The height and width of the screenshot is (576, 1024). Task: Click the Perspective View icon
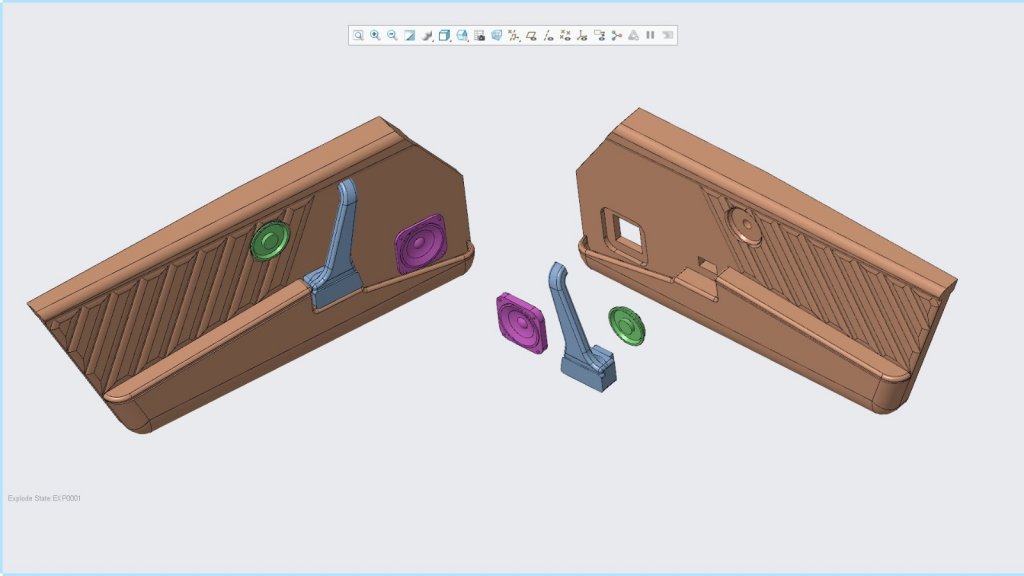(497, 35)
